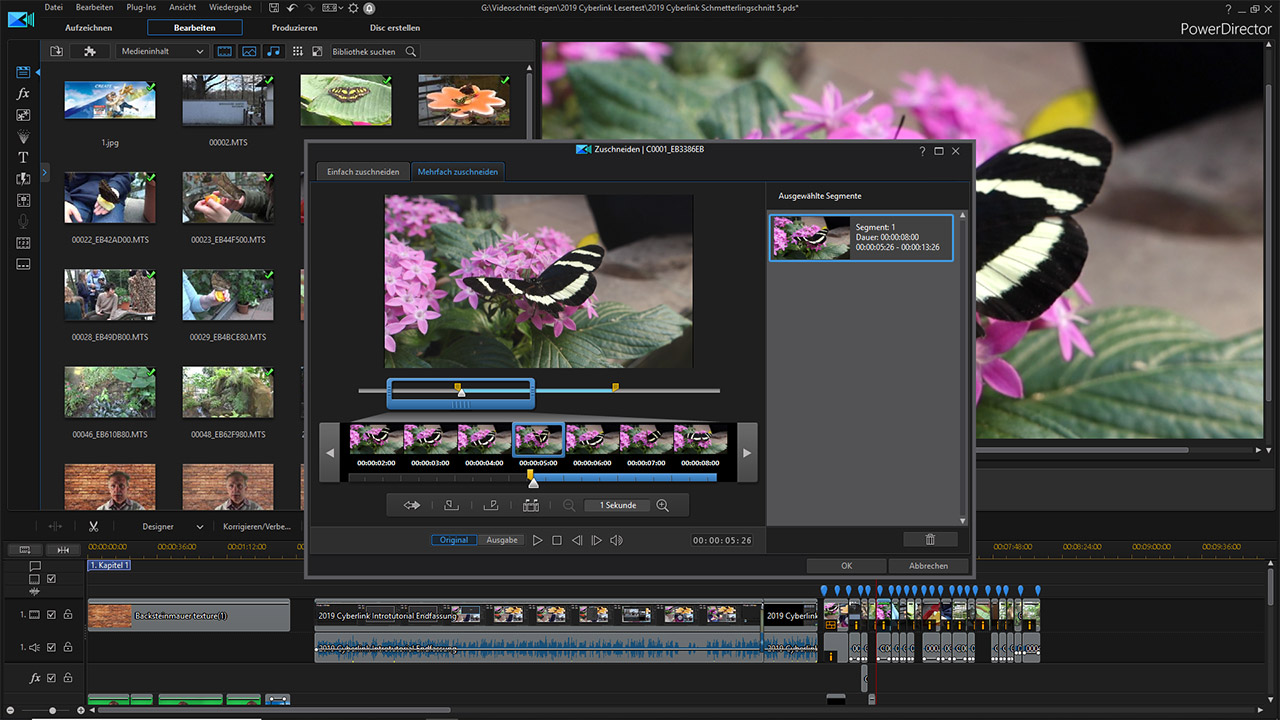This screenshot has height=720, width=1280.
Task: Click the Abbrechen button
Action: point(928,566)
